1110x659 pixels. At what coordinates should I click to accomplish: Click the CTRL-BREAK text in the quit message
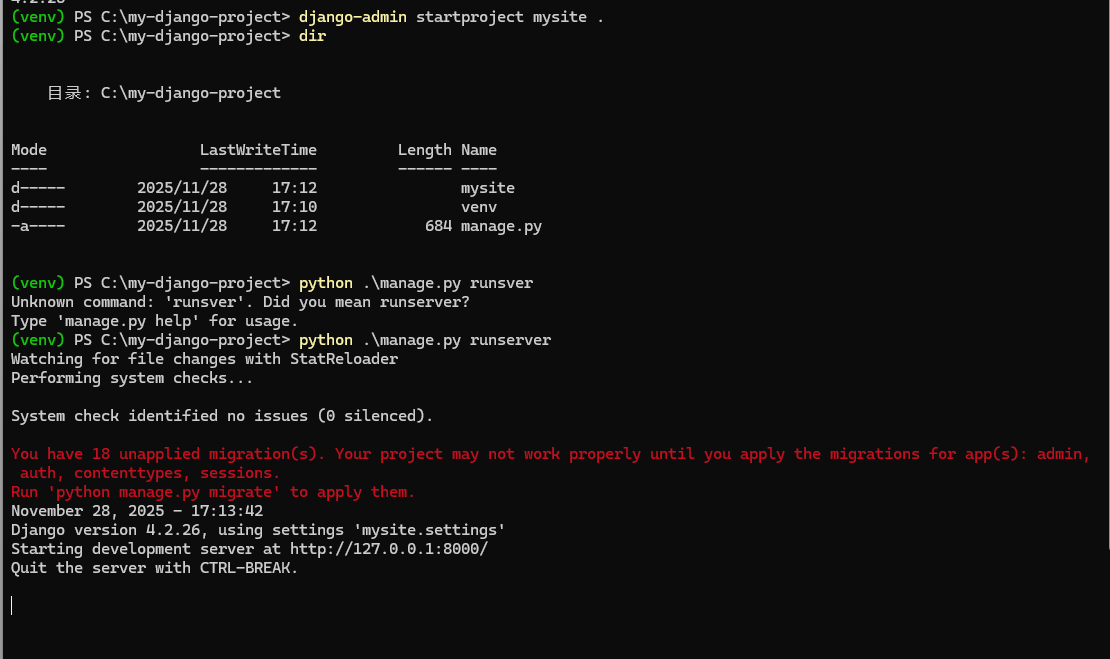(245, 568)
